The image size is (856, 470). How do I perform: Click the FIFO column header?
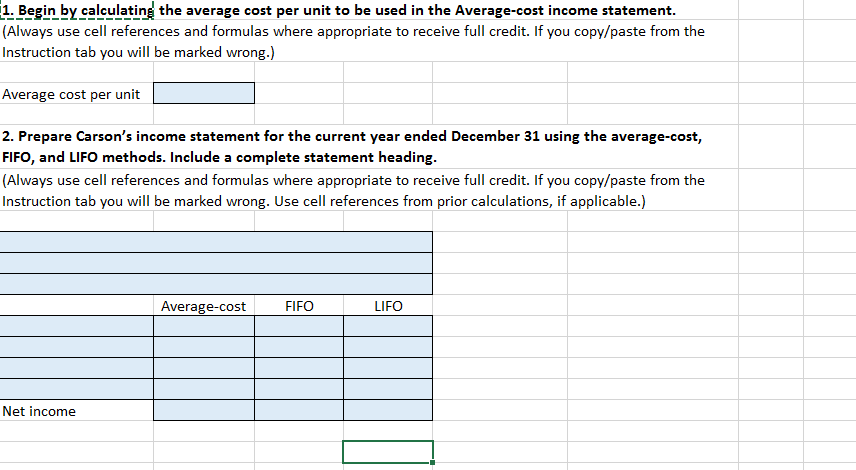click(299, 306)
